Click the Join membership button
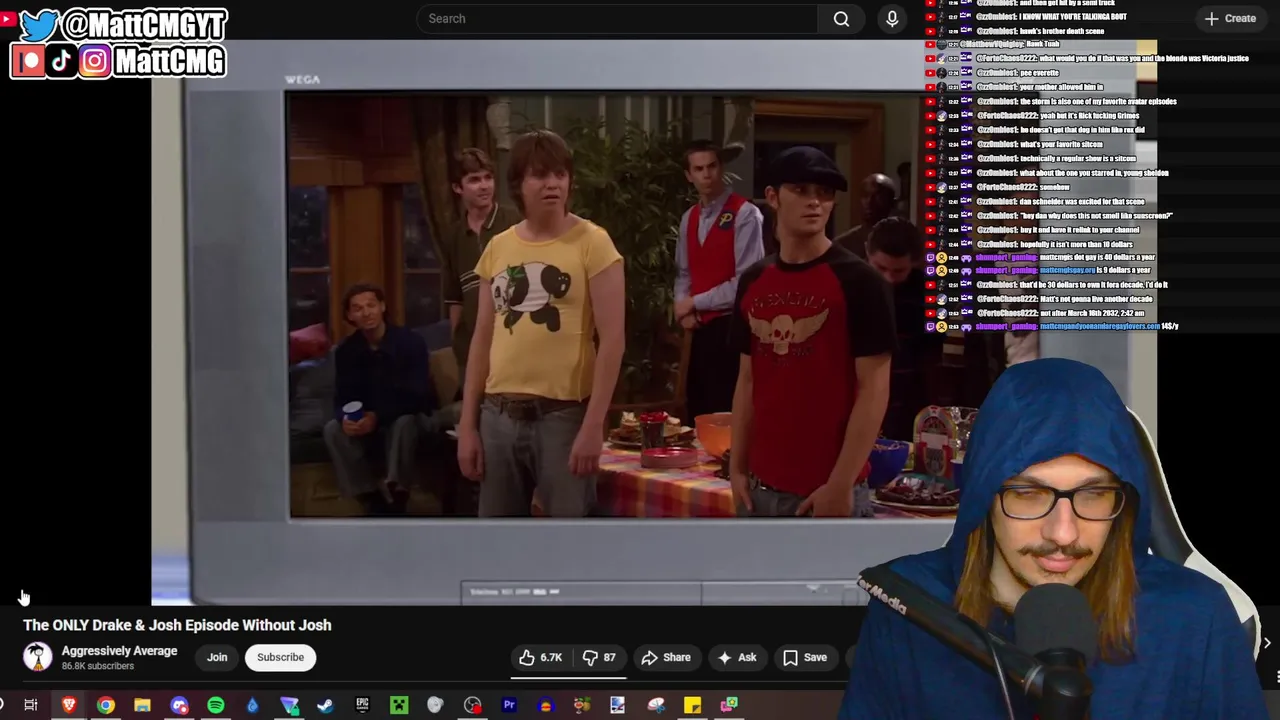Screen dimensions: 1280x720 217,657
